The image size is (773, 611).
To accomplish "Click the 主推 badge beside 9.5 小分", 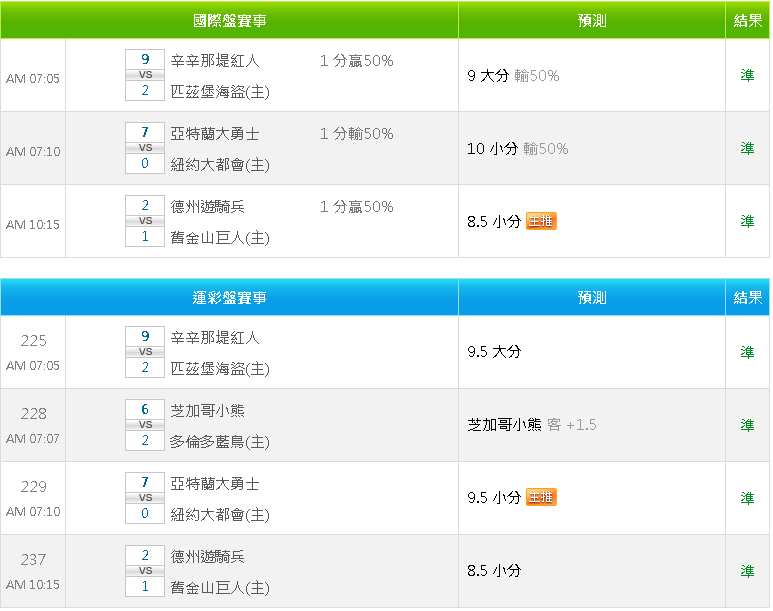I will pyautogui.click(x=541, y=497).
